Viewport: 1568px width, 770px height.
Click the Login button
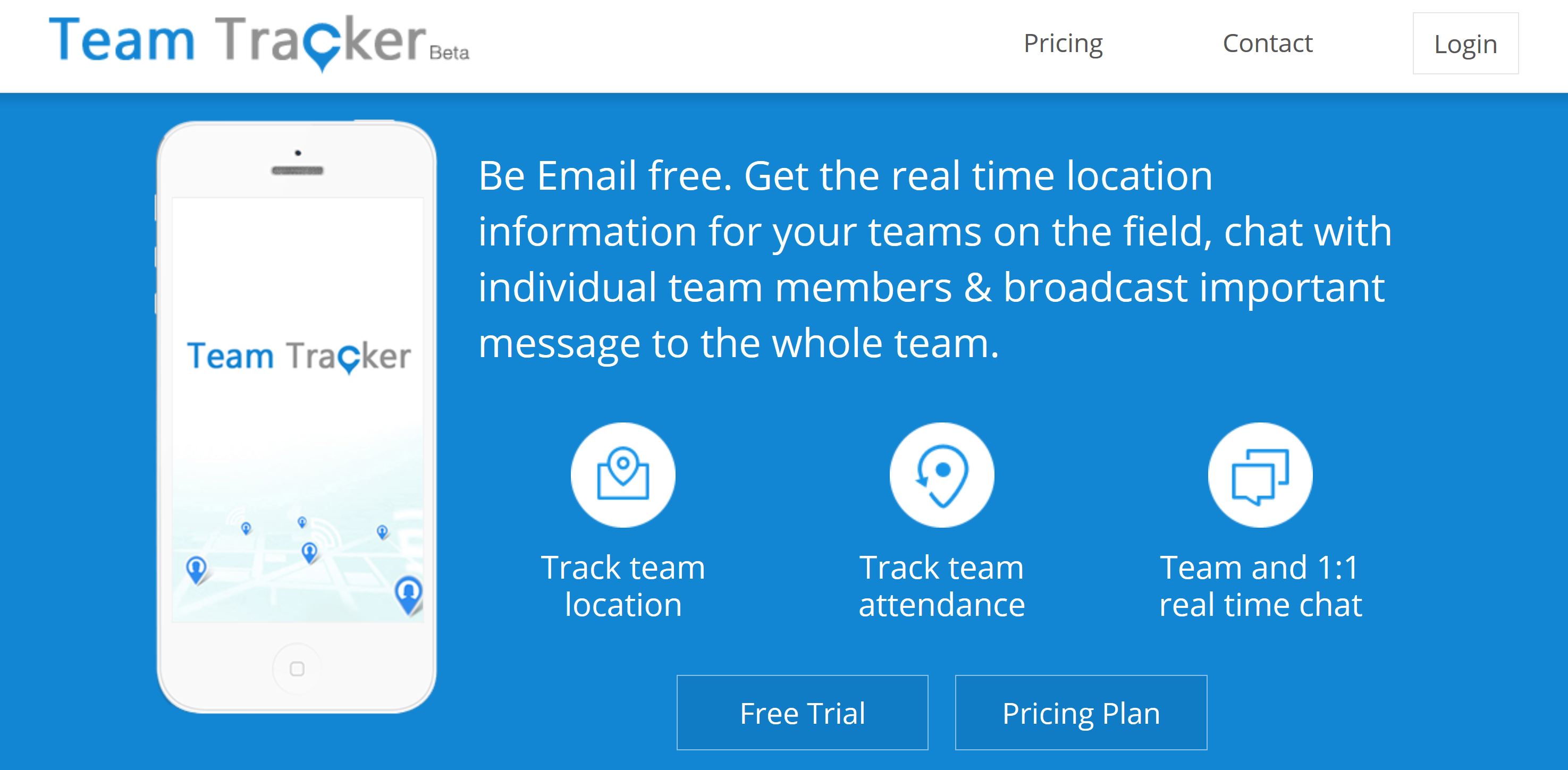click(x=1465, y=44)
